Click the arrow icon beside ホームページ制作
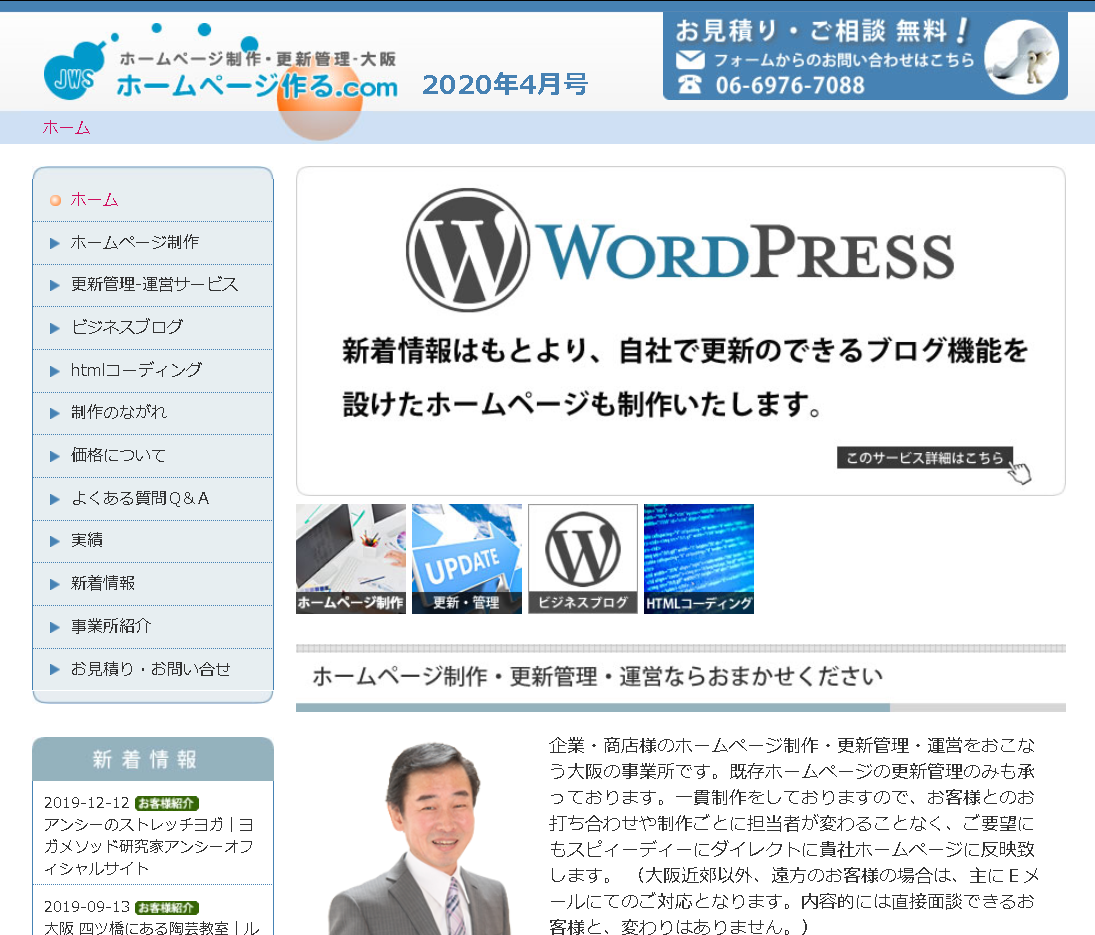Image resolution: width=1095 pixels, height=935 pixels. (x=54, y=243)
